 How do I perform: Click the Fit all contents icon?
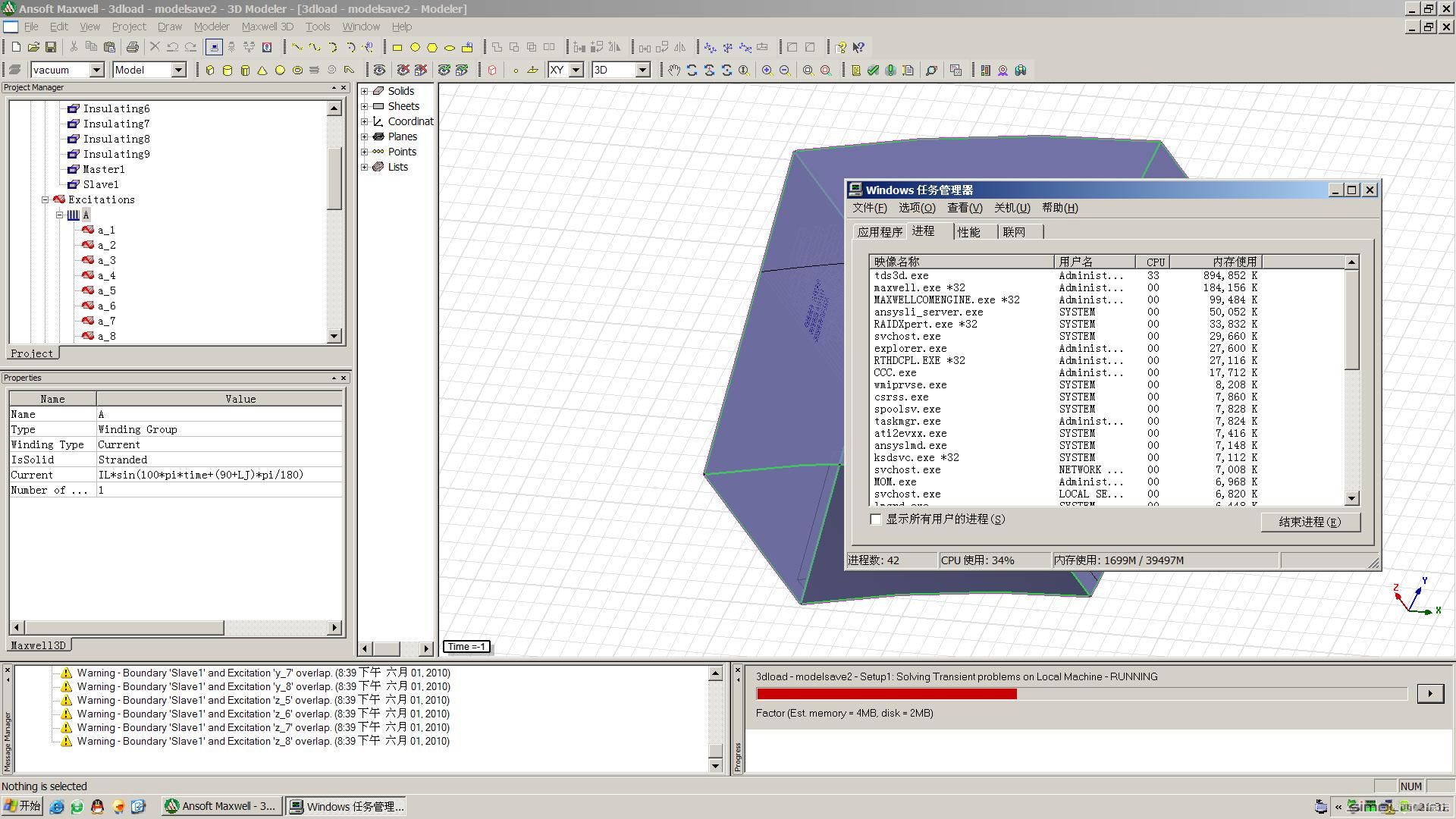(x=808, y=70)
